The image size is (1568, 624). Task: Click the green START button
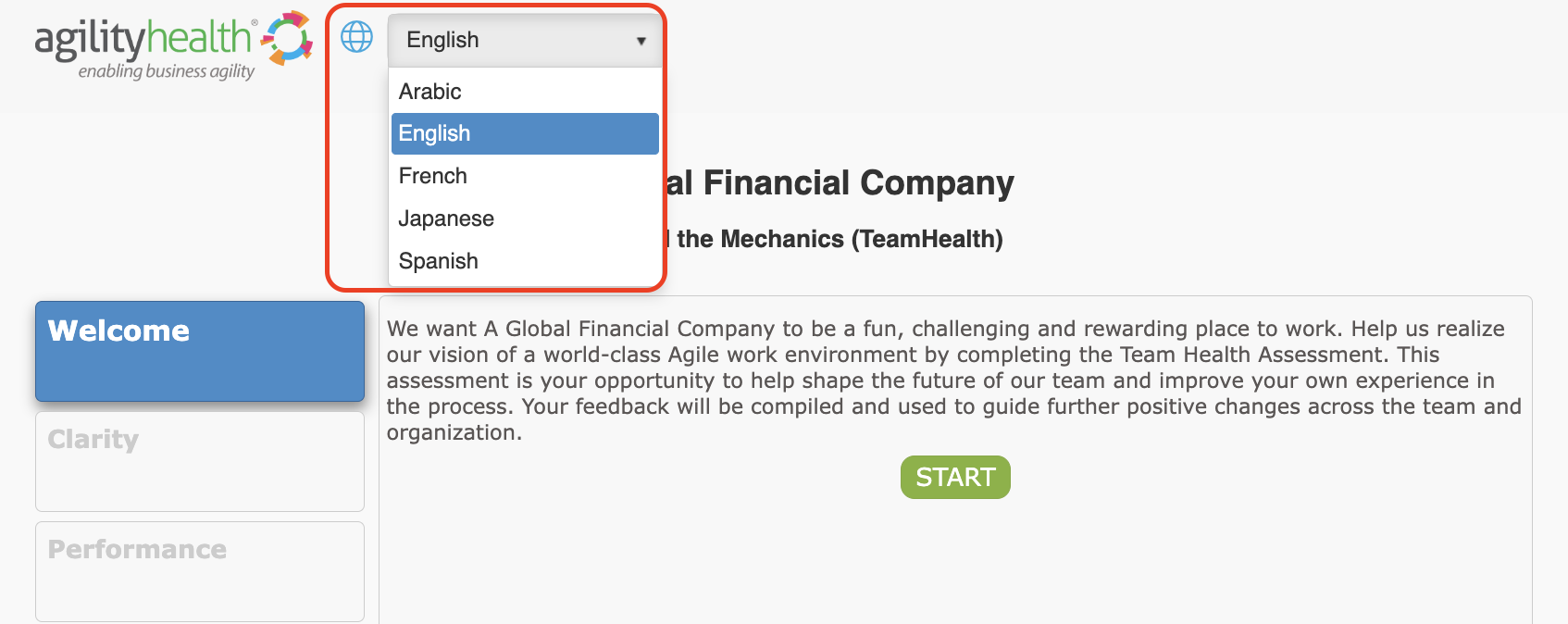pyautogui.click(x=955, y=477)
